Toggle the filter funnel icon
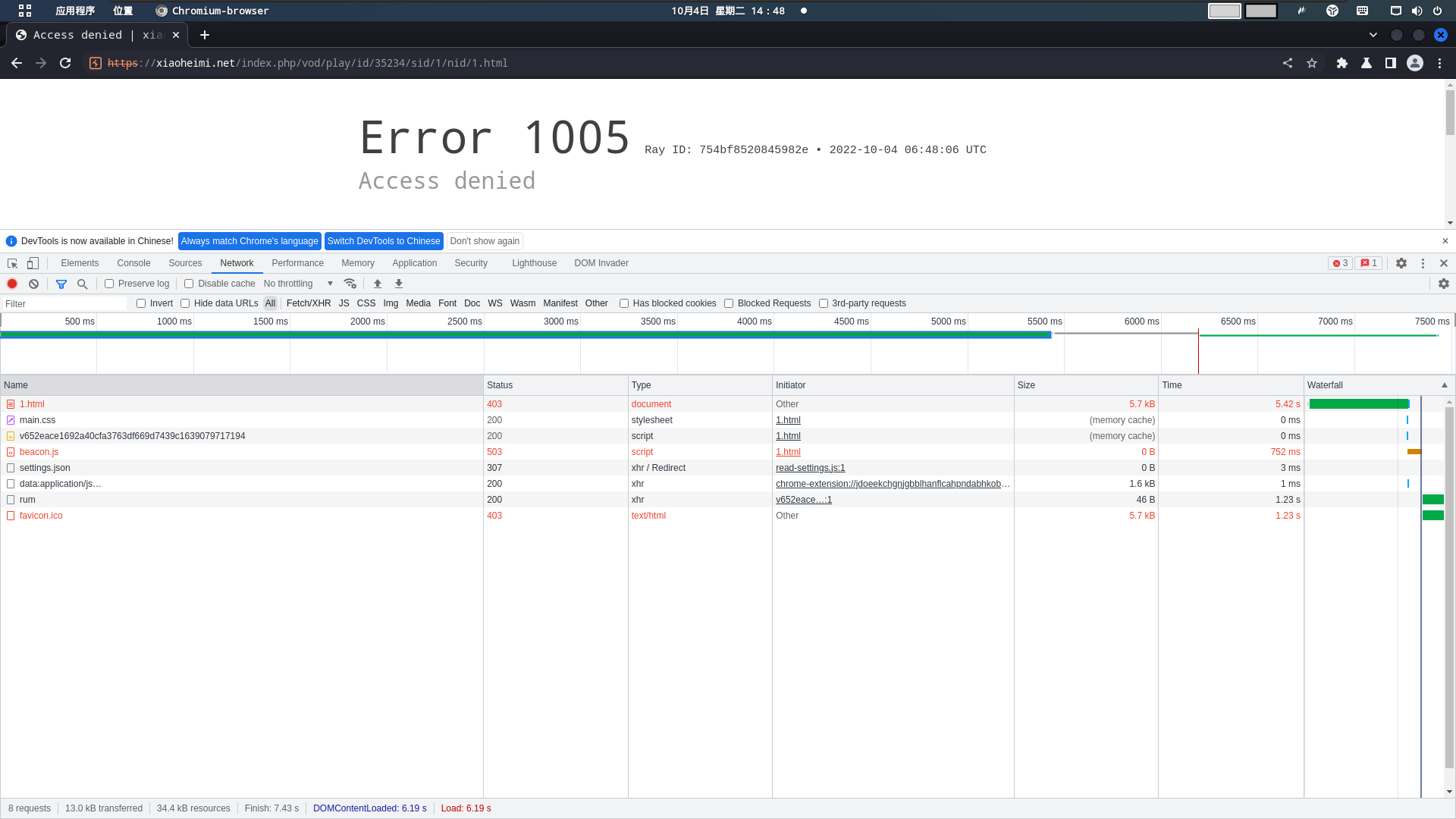The image size is (1456, 819). pos(61,284)
